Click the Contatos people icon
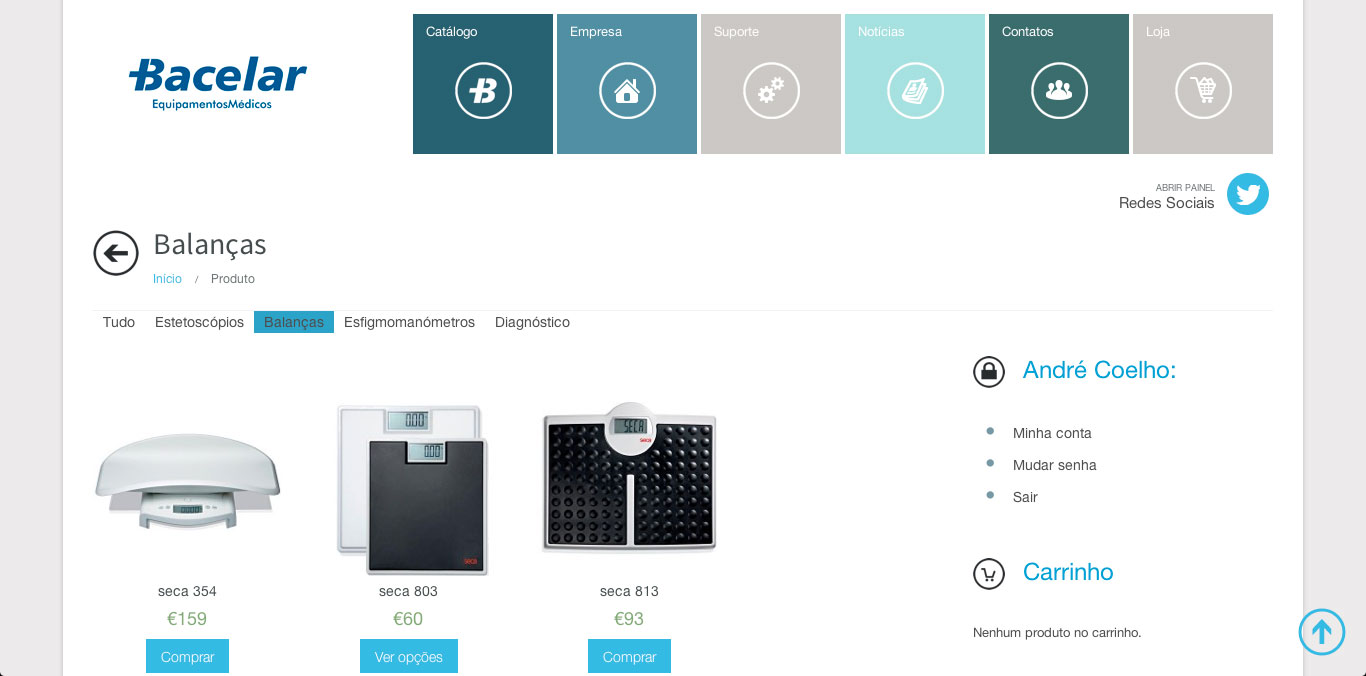This screenshot has height=676, width=1366. [x=1059, y=91]
